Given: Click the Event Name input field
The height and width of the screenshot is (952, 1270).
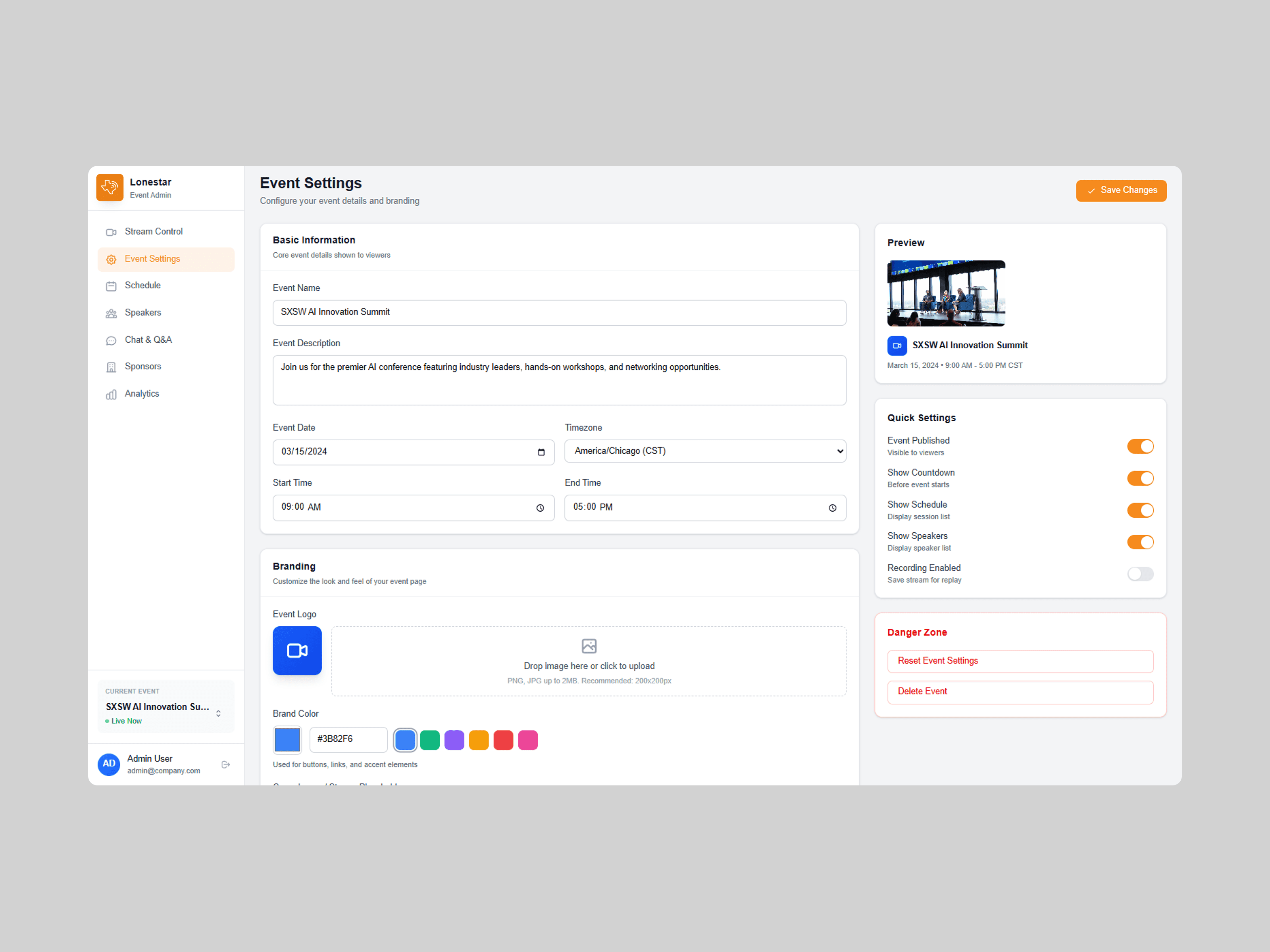Looking at the screenshot, I should pos(559,312).
